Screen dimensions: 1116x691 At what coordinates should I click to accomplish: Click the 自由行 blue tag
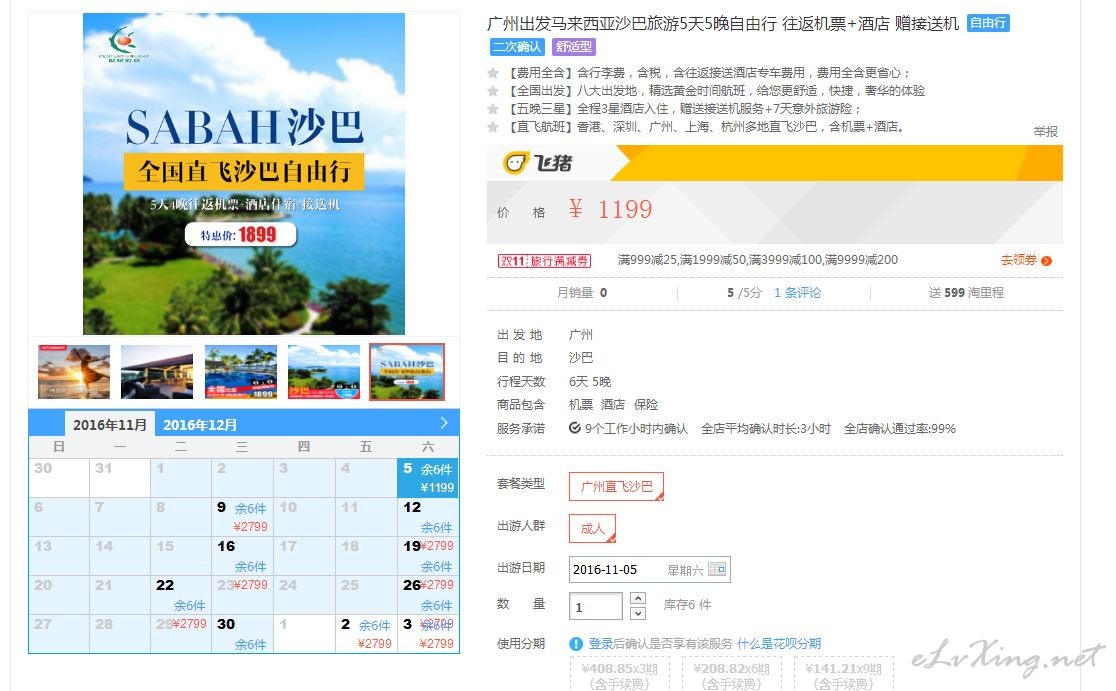pos(988,23)
